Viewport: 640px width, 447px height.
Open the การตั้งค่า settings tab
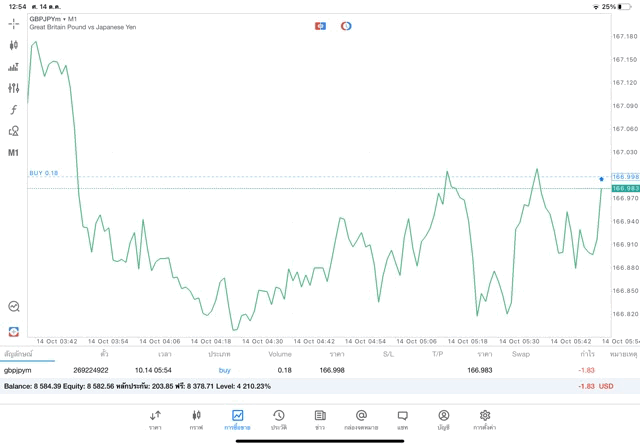(x=484, y=420)
